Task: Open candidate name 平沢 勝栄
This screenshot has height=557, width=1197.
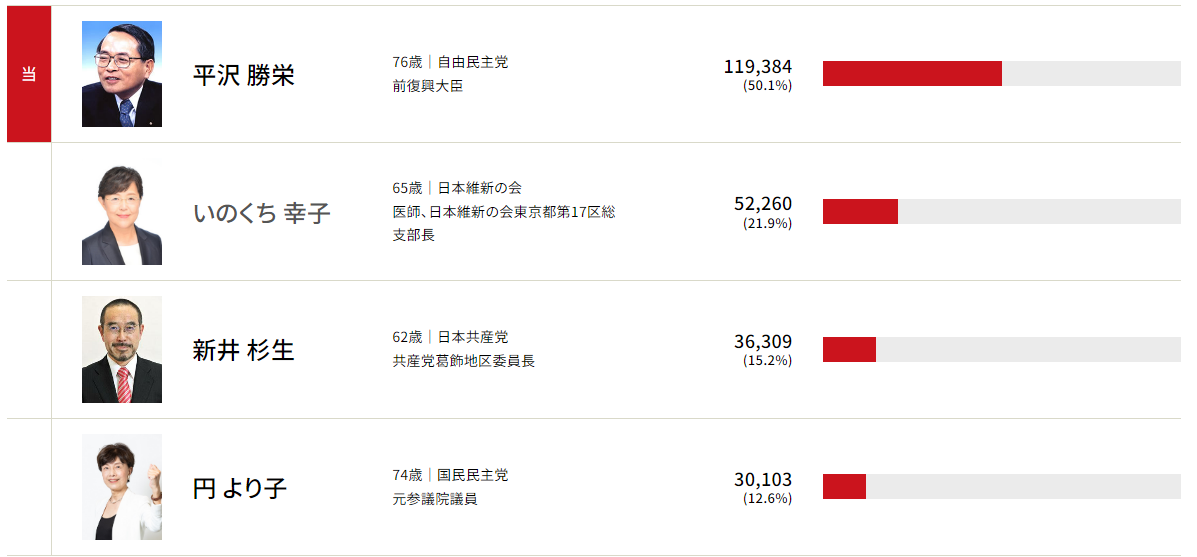Action: coord(243,76)
